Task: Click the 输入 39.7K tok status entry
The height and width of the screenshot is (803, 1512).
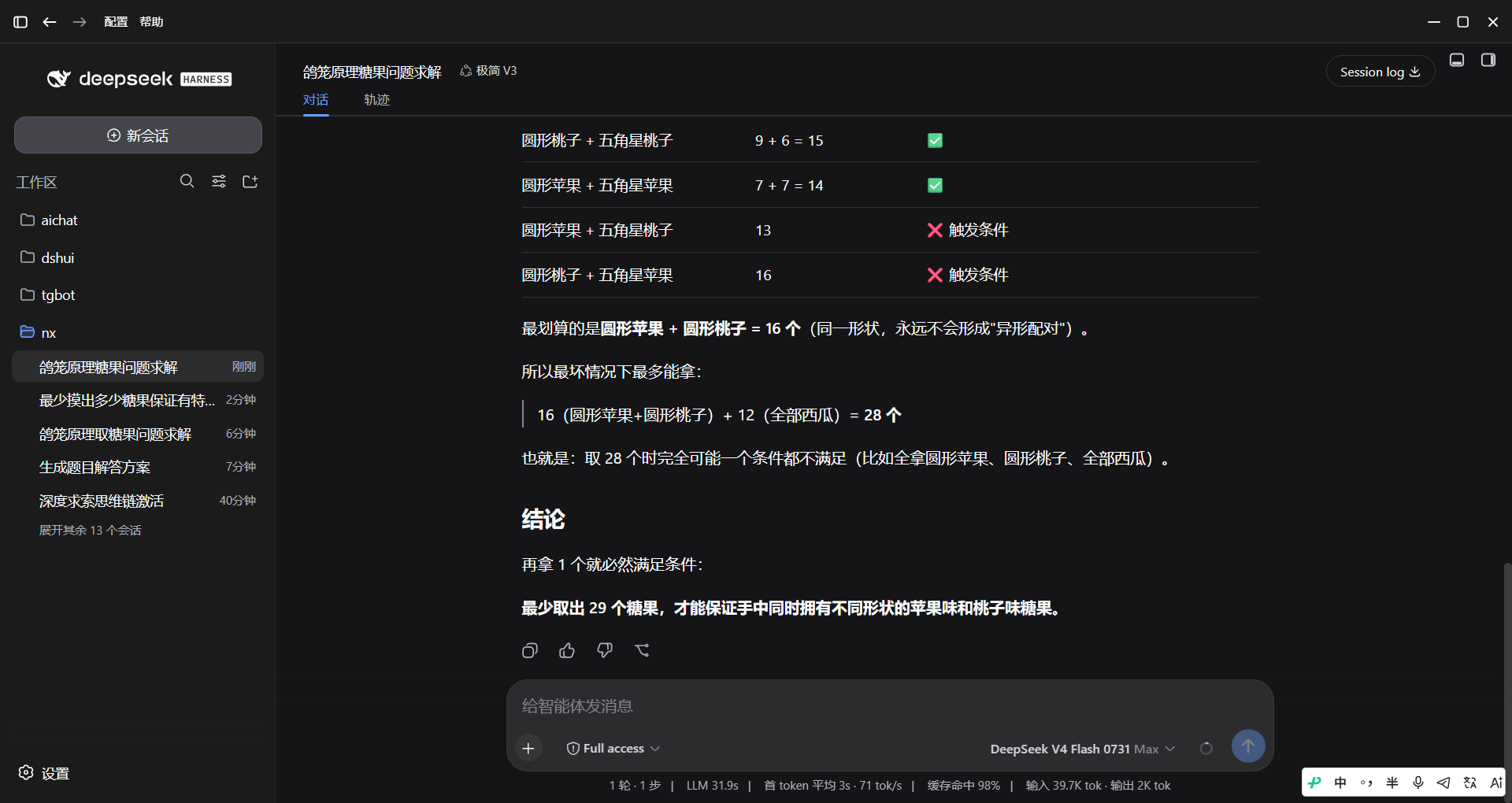Action: pyautogui.click(x=1063, y=786)
